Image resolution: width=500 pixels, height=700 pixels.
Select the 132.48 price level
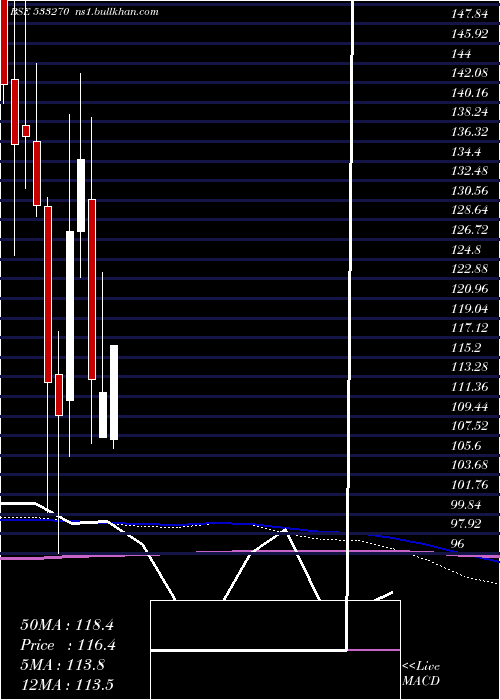click(469, 171)
